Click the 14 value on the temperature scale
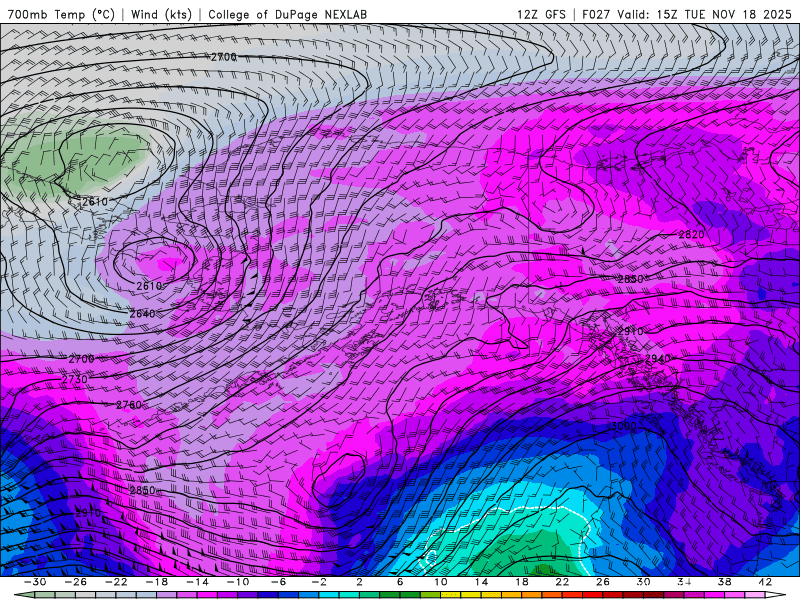 [481, 582]
